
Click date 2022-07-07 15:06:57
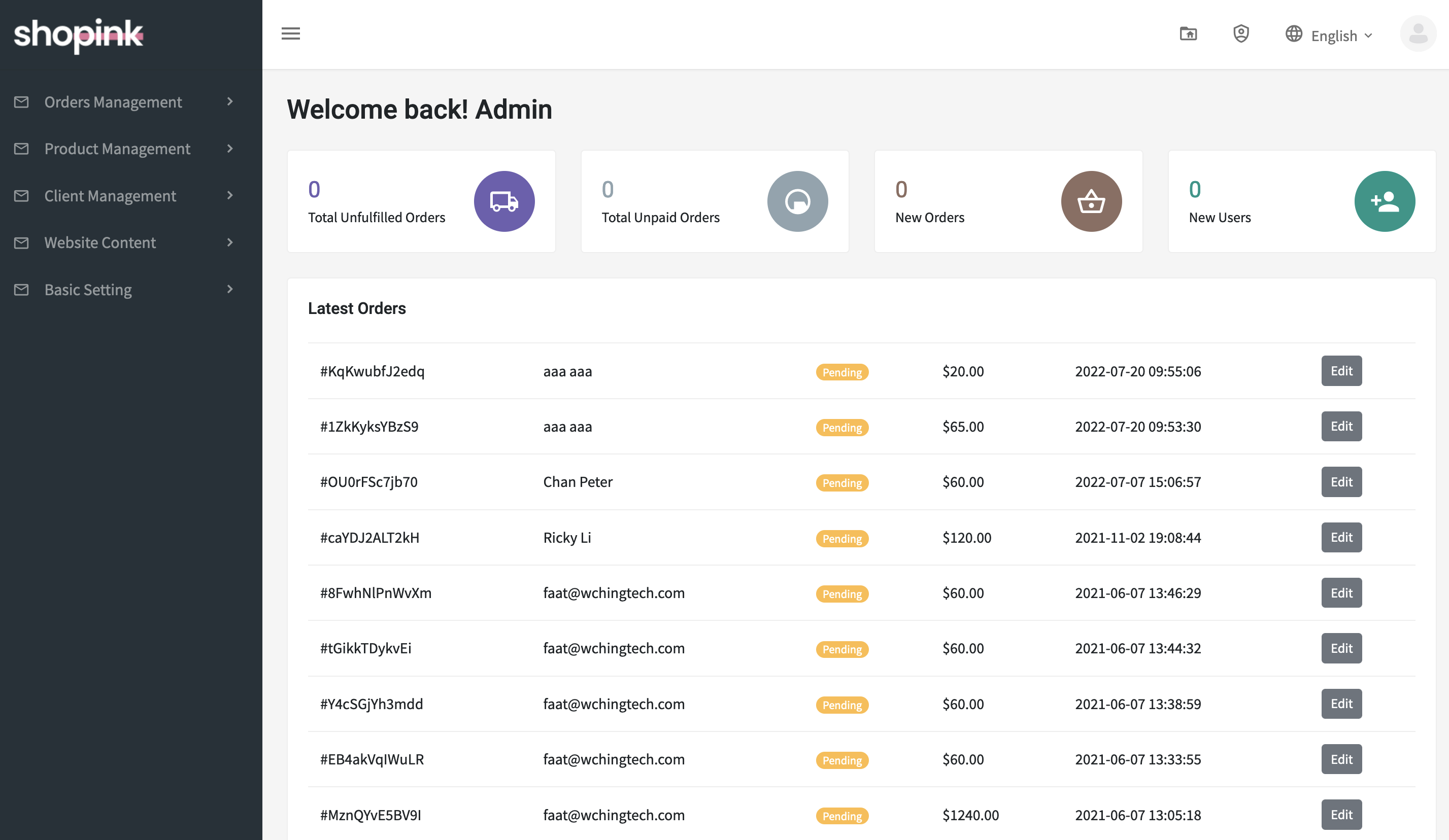[x=1138, y=482]
